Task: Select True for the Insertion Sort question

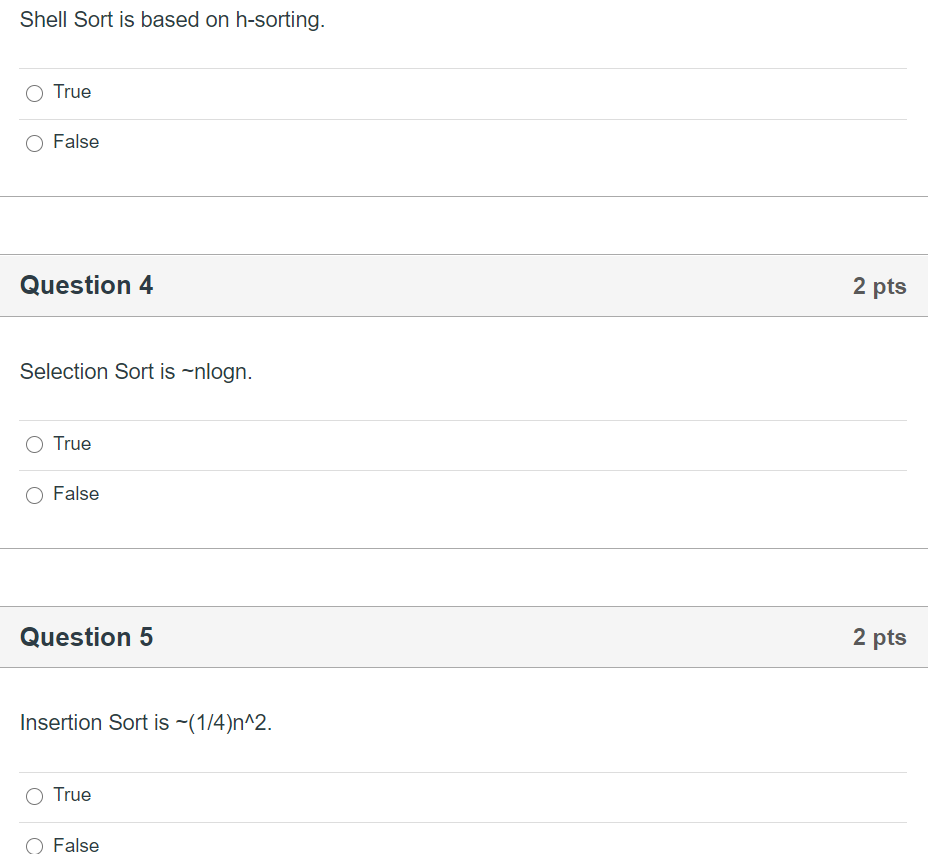Action: [33, 795]
